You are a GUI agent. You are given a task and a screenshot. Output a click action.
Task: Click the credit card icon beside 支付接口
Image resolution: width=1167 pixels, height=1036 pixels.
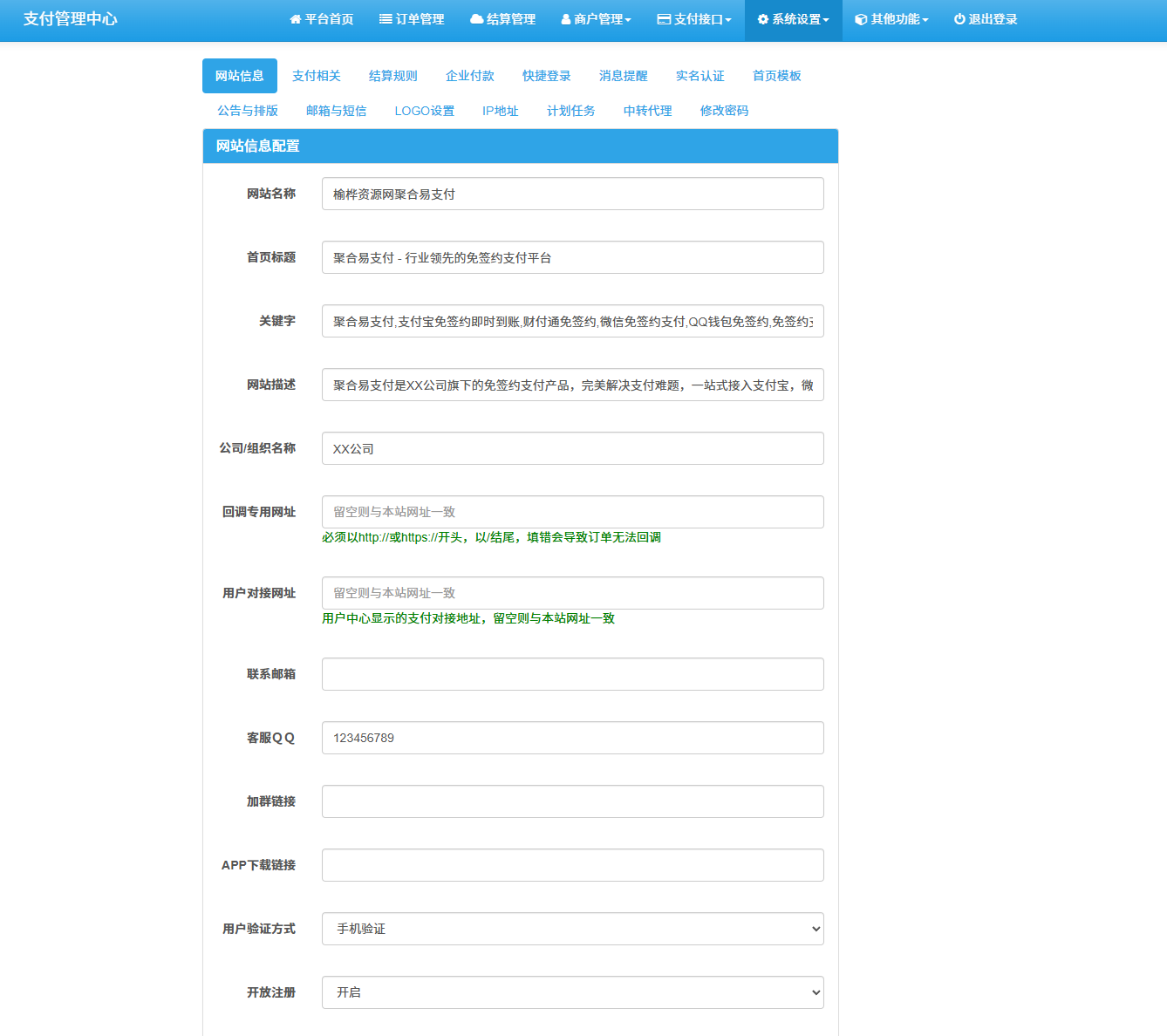664,19
